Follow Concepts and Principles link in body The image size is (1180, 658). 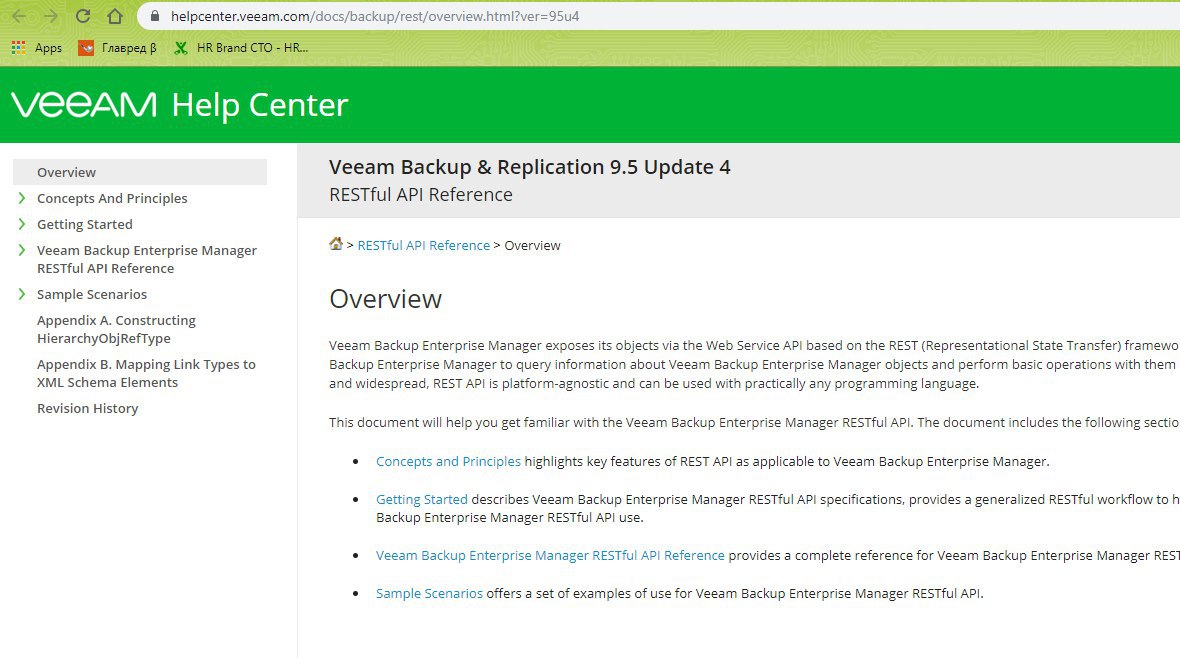(x=448, y=462)
